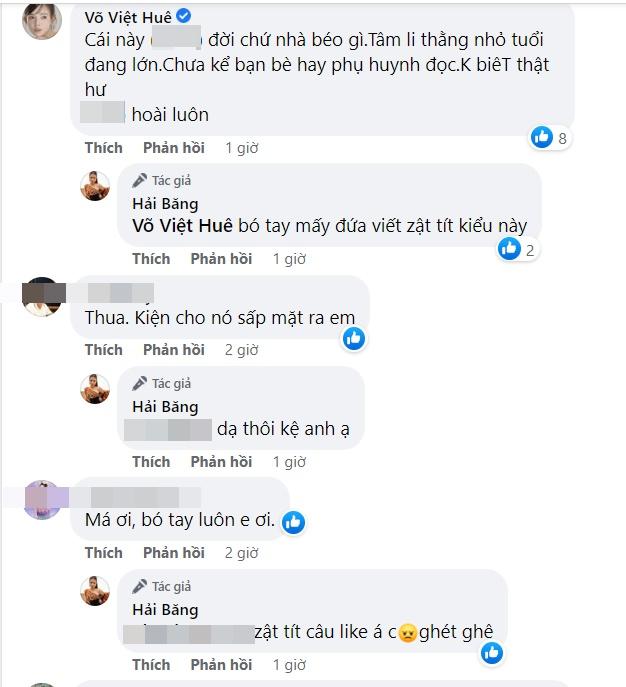Click the verified badge beside Võ Việt Huê
Image resolution: width=626 pixels, height=687 pixels.
click(183, 16)
